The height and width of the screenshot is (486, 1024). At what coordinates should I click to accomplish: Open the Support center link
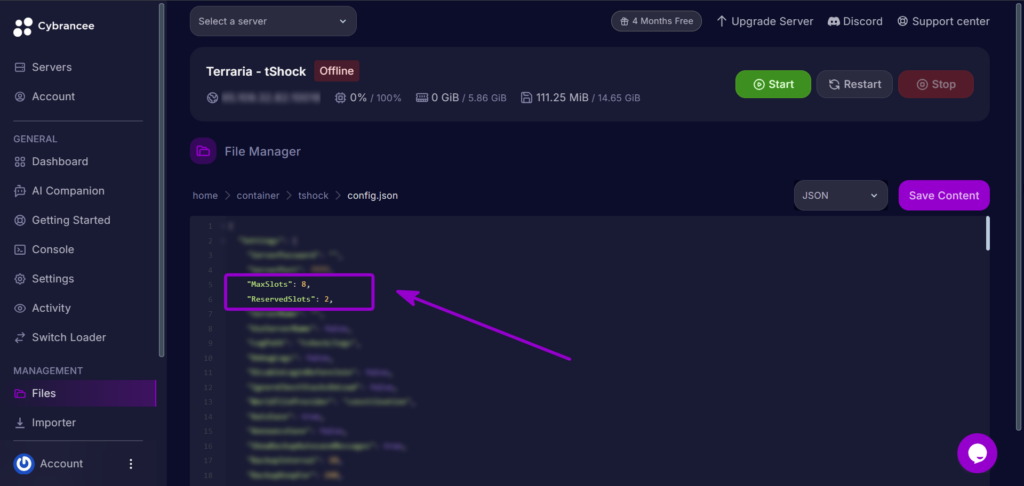point(943,21)
